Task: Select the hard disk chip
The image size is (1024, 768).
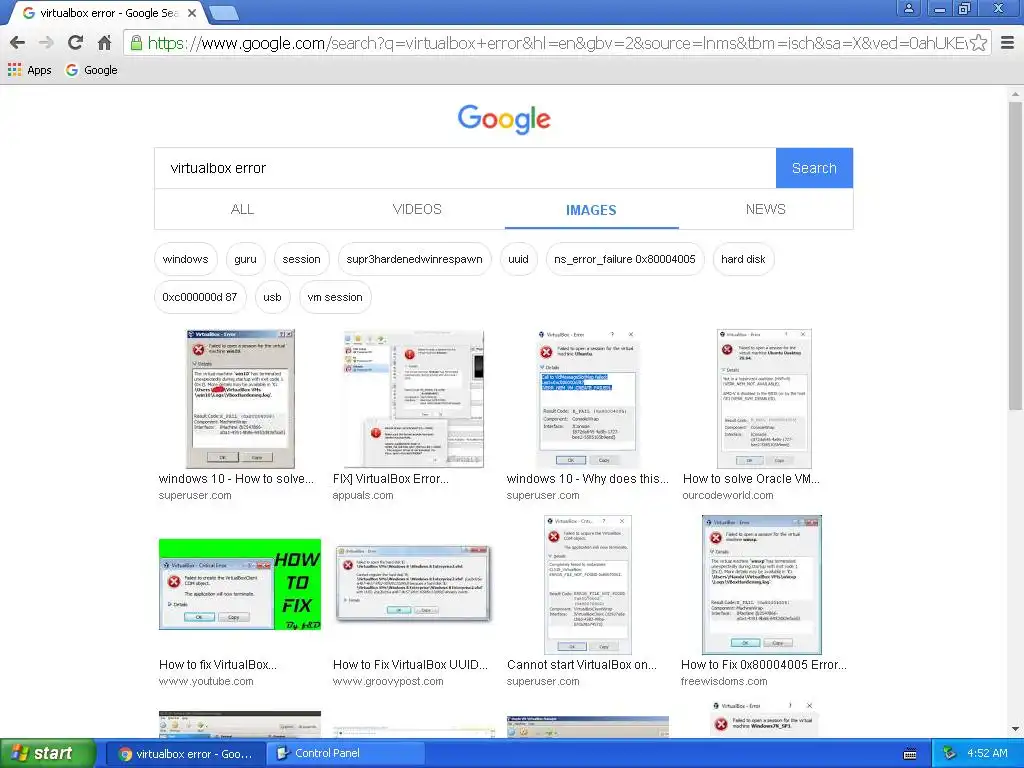Action: pos(743,259)
